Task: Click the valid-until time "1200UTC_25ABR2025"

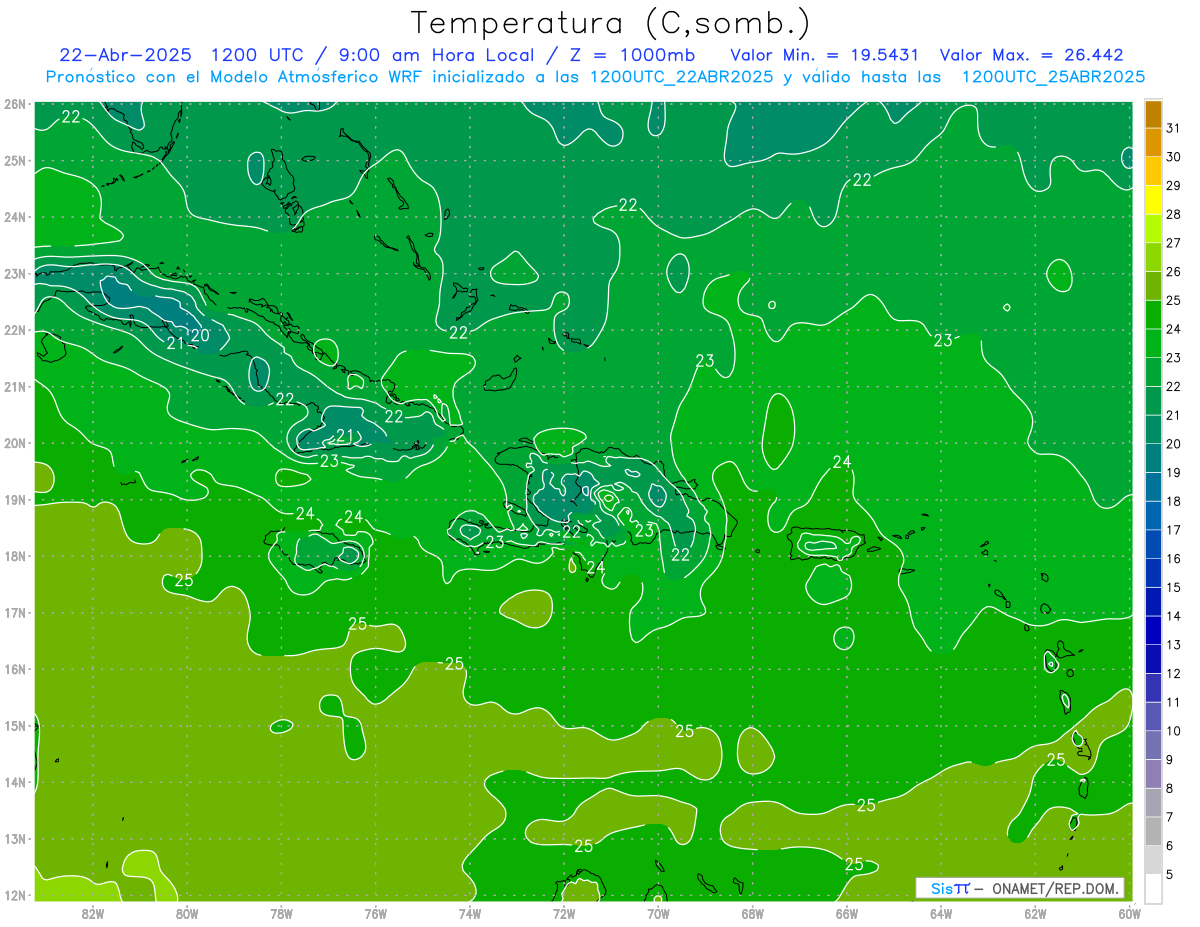Action: coord(1053,77)
